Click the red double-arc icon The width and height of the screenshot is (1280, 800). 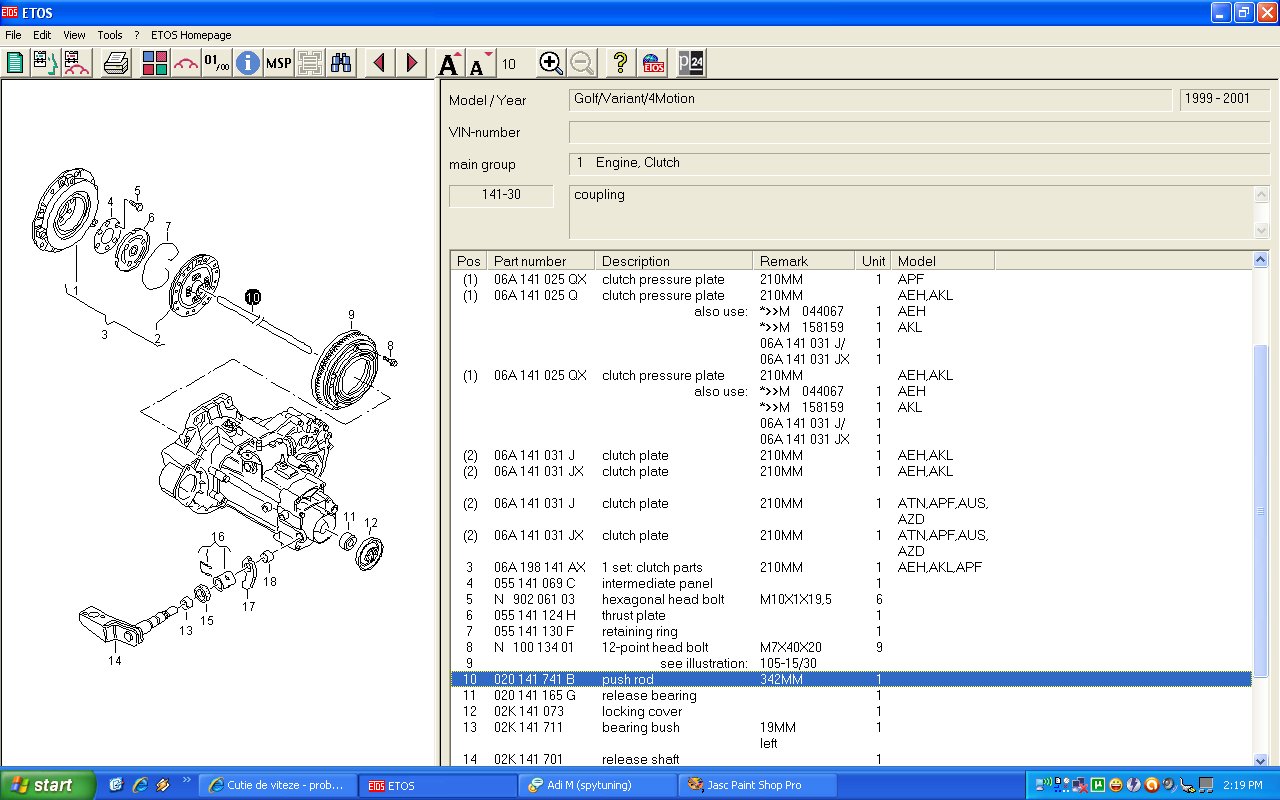[185, 63]
